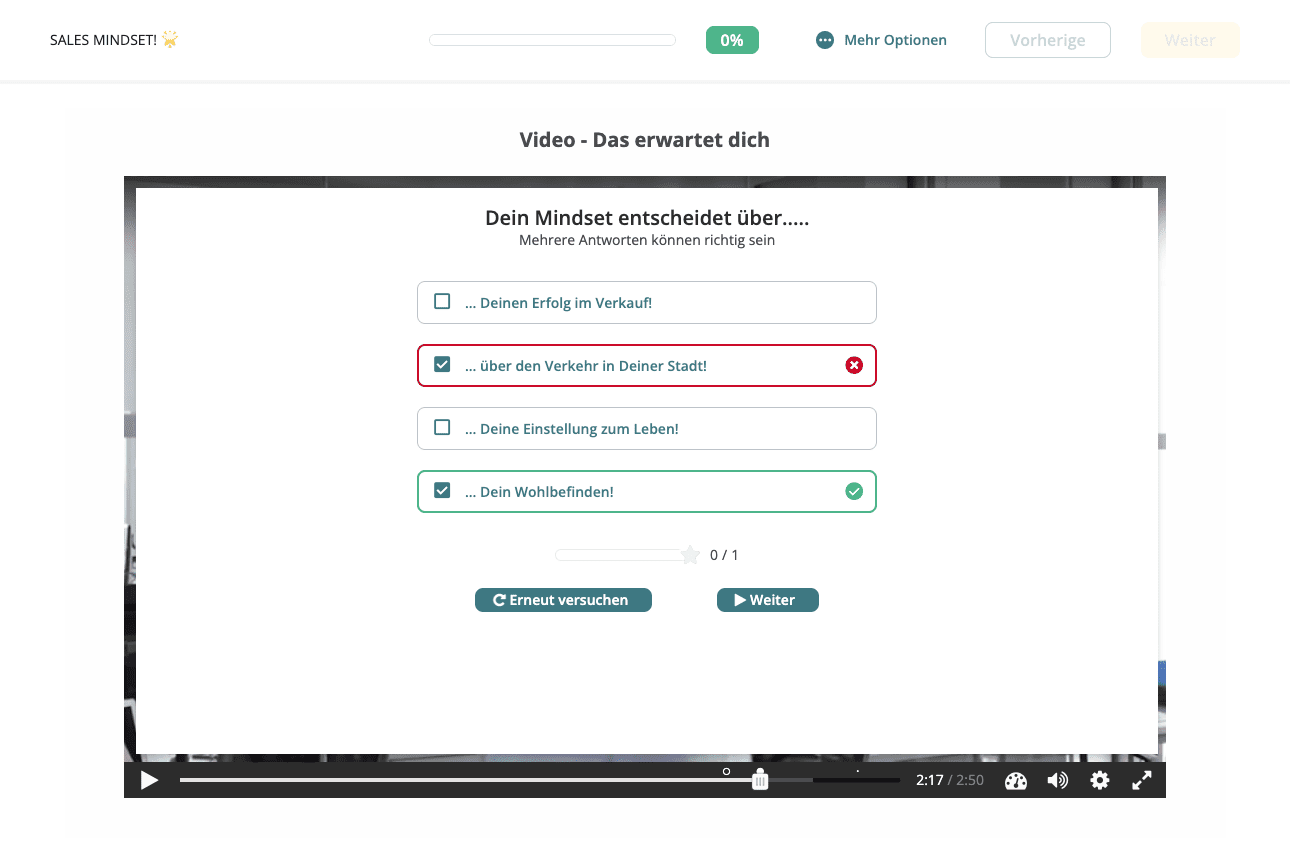
Task: Check the Deine Einstellung zum Leben checkbox
Action: 442,428
